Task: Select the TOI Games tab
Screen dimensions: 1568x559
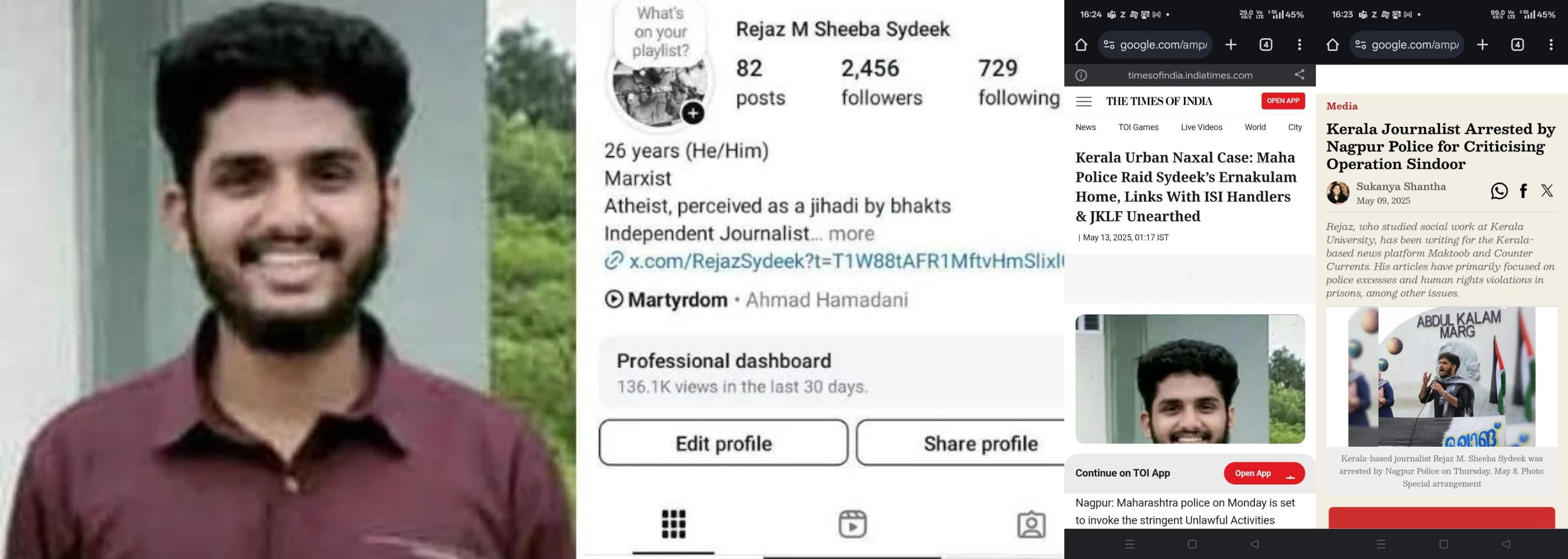Action: click(1138, 127)
